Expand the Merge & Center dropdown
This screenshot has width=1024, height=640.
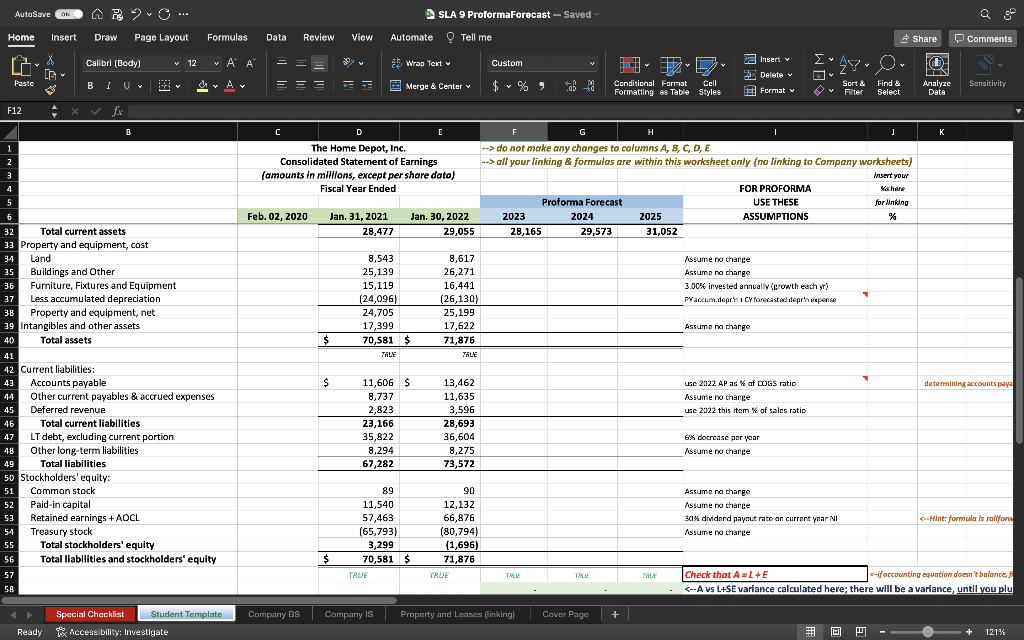tap(468, 86)
